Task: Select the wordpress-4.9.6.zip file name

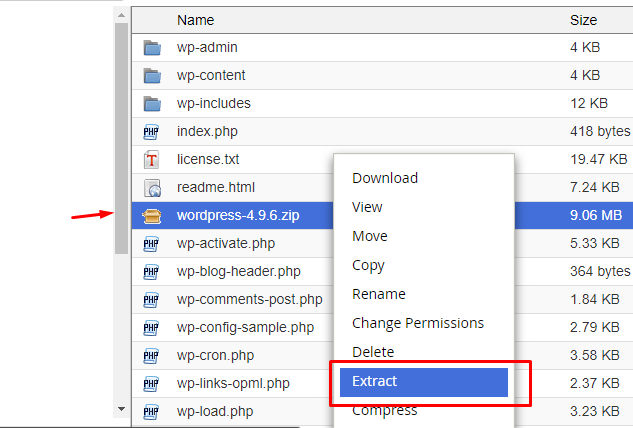Action: tap(238, 216)
